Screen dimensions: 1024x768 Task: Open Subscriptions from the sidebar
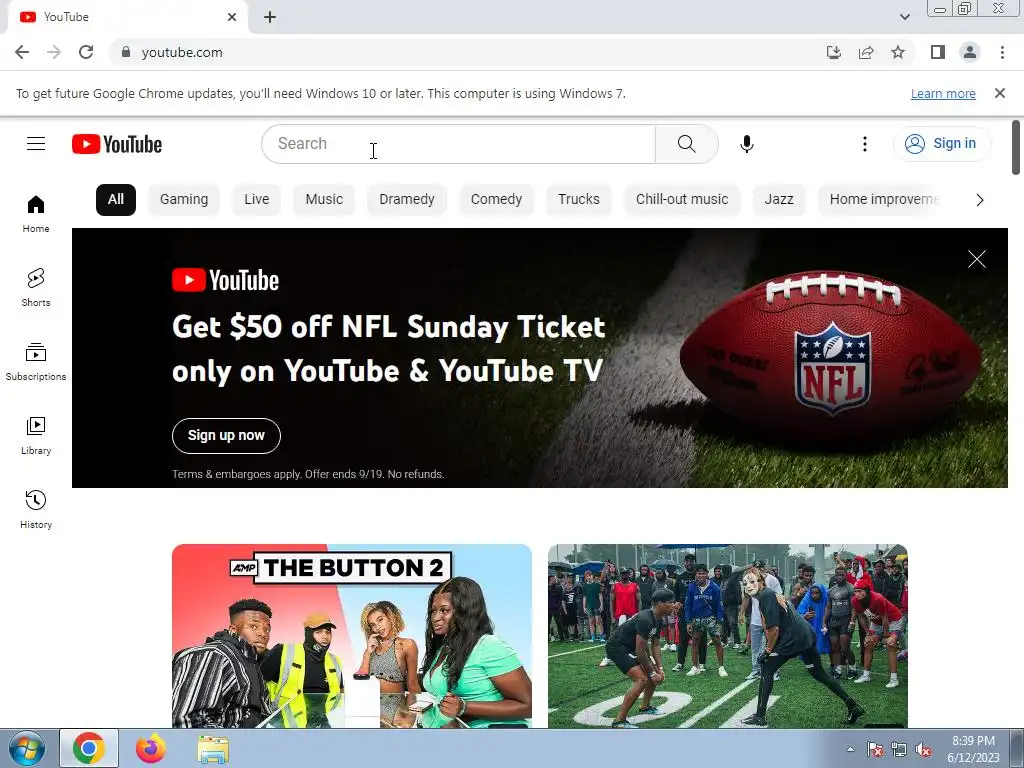point(36,362)
